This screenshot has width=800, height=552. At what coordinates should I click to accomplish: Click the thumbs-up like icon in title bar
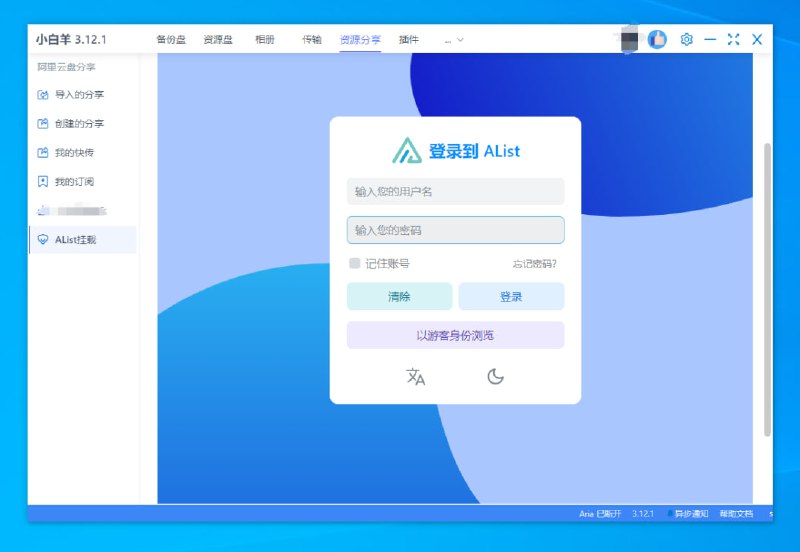pyautogui.click(x=657, y=39)
